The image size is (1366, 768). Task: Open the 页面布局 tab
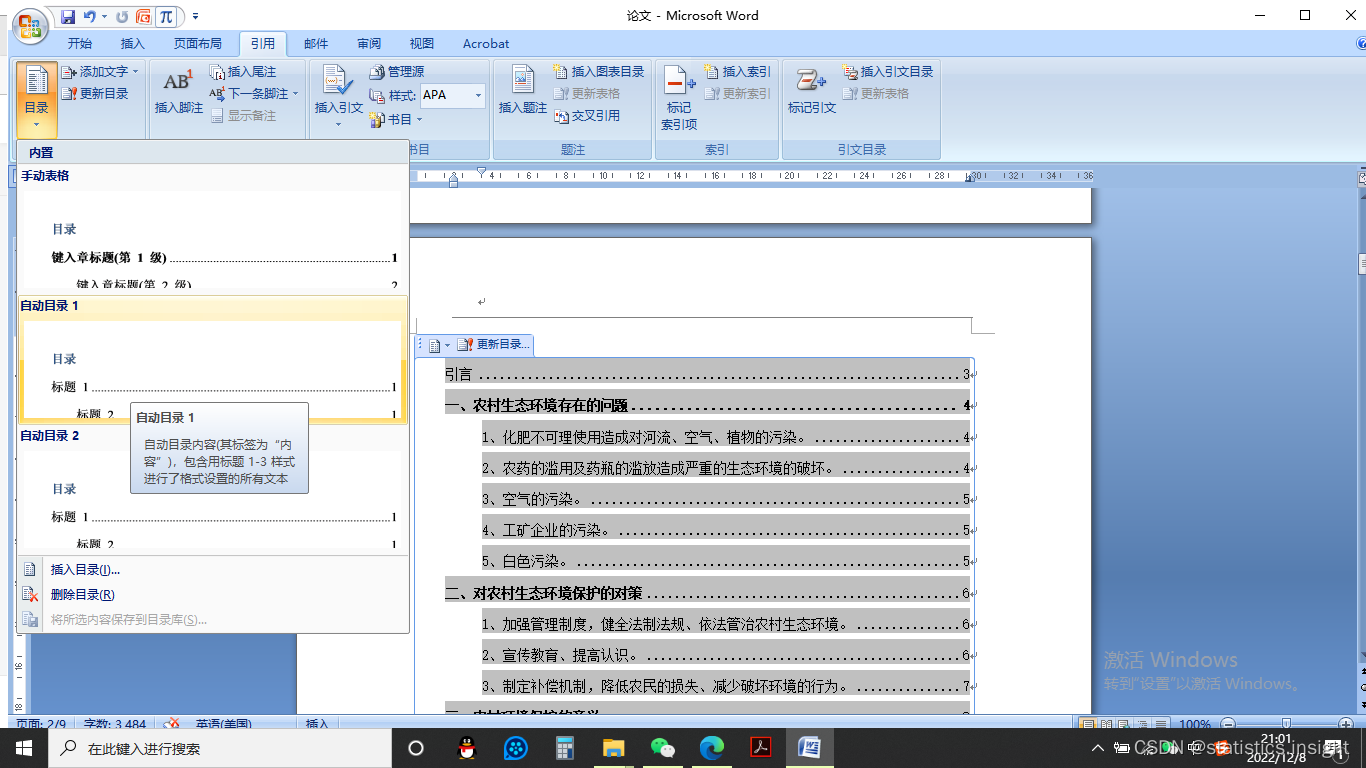[198, 44]
